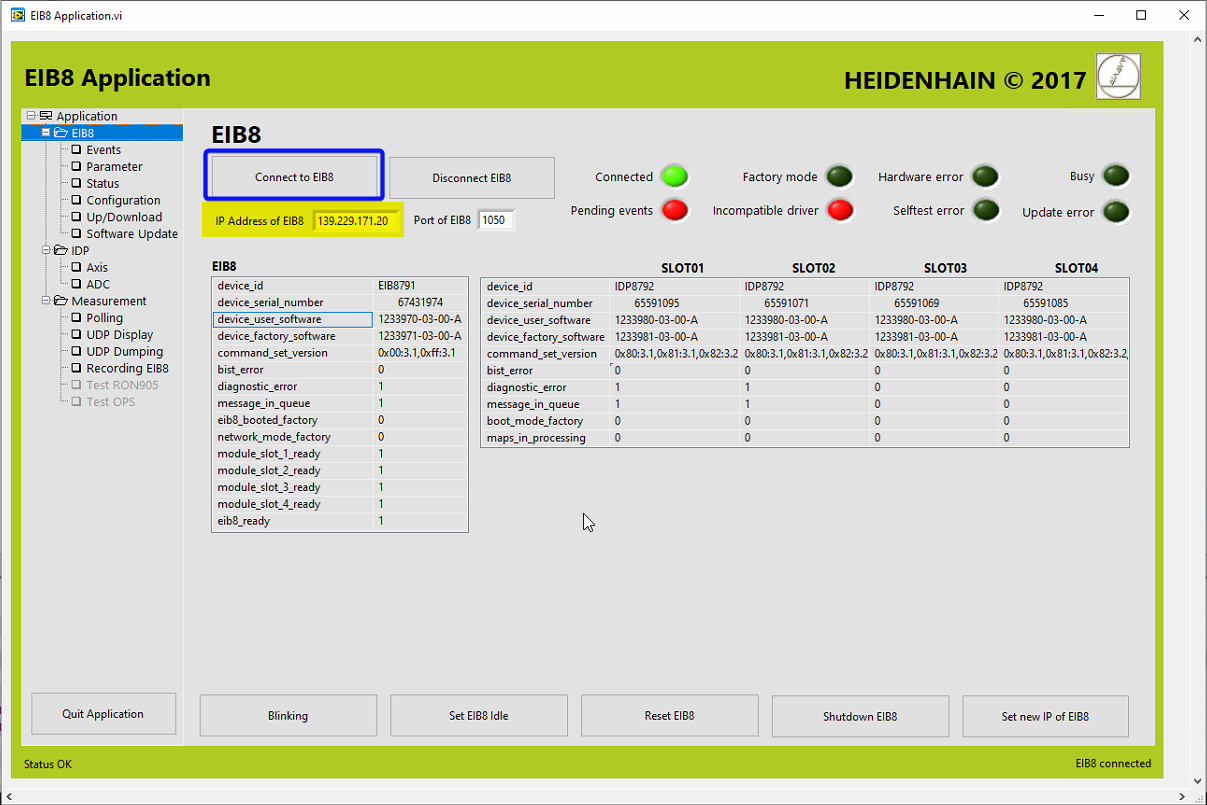Select UDP Display in the tree
The width and height of the screenshot is (1207, 805).
120,335
